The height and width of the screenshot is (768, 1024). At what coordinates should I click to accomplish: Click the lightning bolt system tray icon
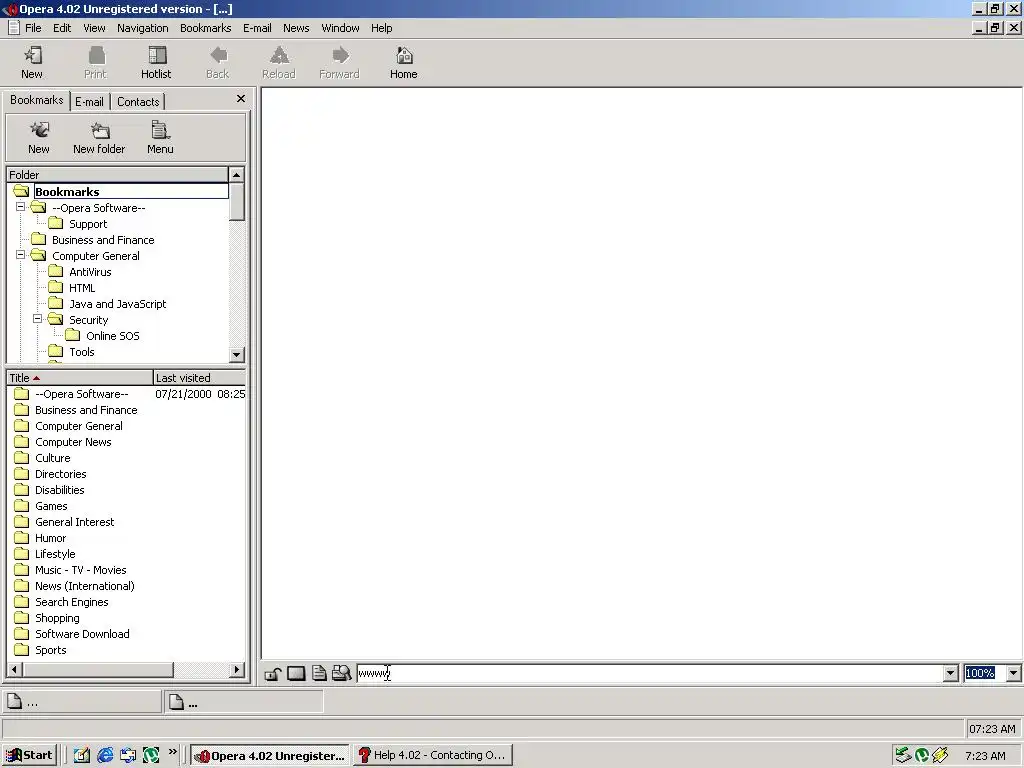[x=940, y=755]
